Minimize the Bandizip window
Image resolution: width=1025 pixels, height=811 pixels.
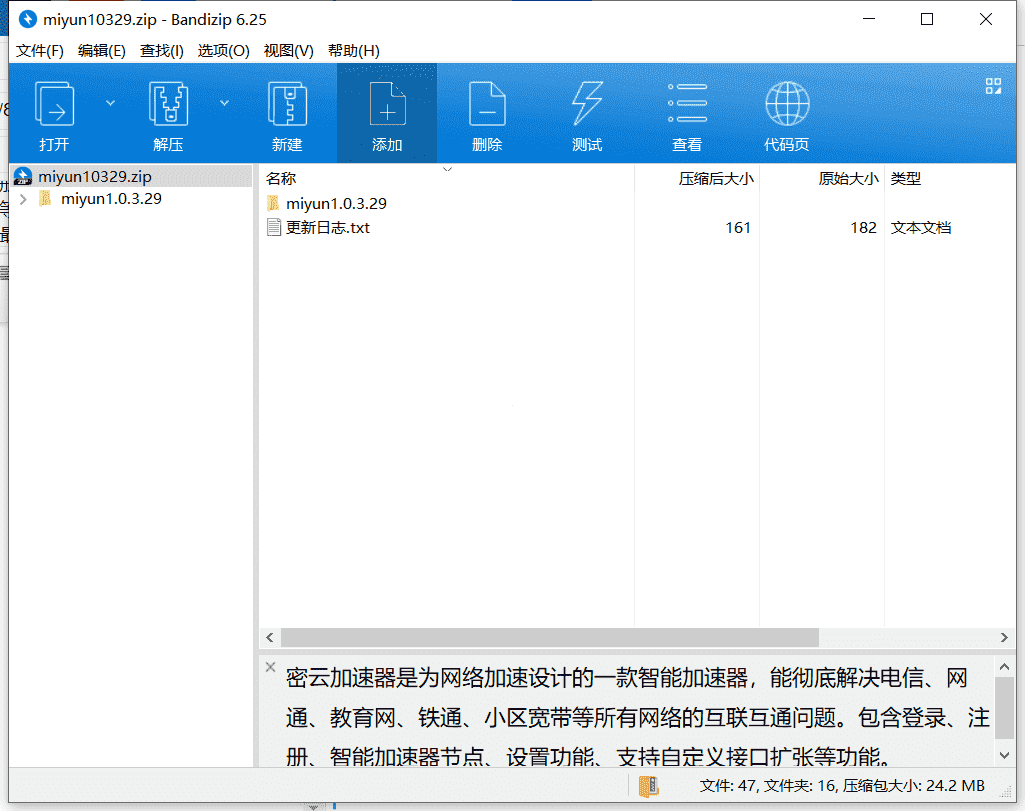click(869, 19)
